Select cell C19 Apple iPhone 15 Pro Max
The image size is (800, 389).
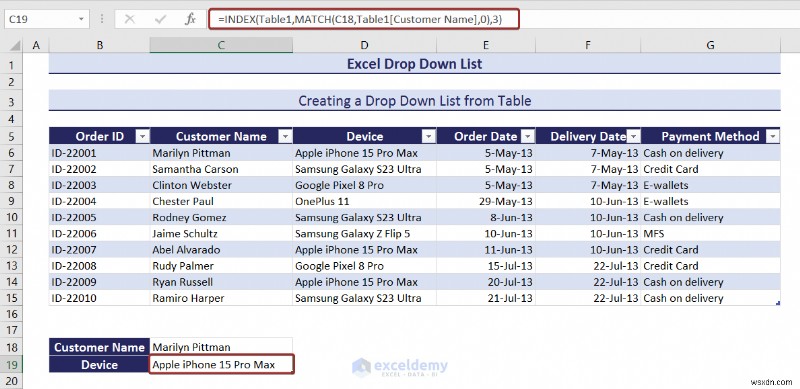(x=221, y=364)
